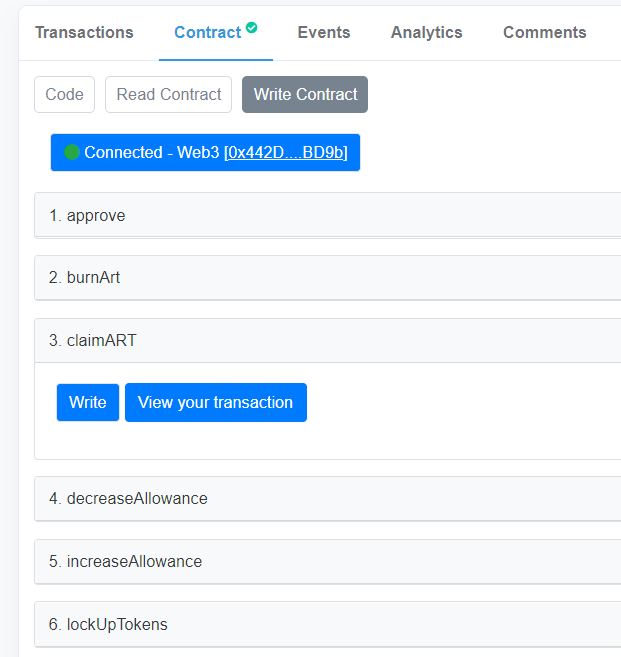Expand the 4. decreaseAllowance function
The height and width of the screenshot is (657, 621).
pos(328,499)
